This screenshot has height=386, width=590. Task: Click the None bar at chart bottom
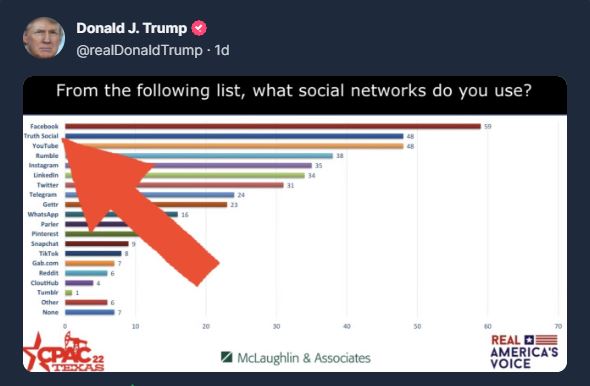90,312
